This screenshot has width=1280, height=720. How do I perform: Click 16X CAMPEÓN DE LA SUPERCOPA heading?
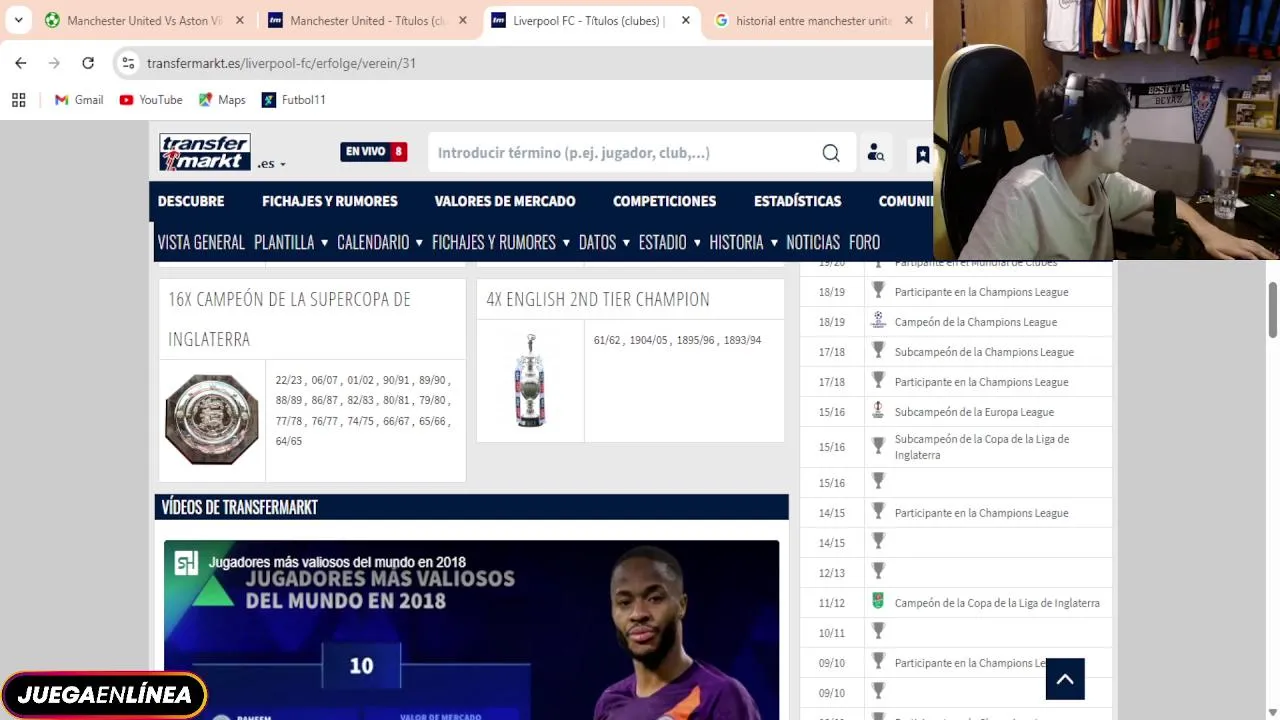(x=290, y=319)
